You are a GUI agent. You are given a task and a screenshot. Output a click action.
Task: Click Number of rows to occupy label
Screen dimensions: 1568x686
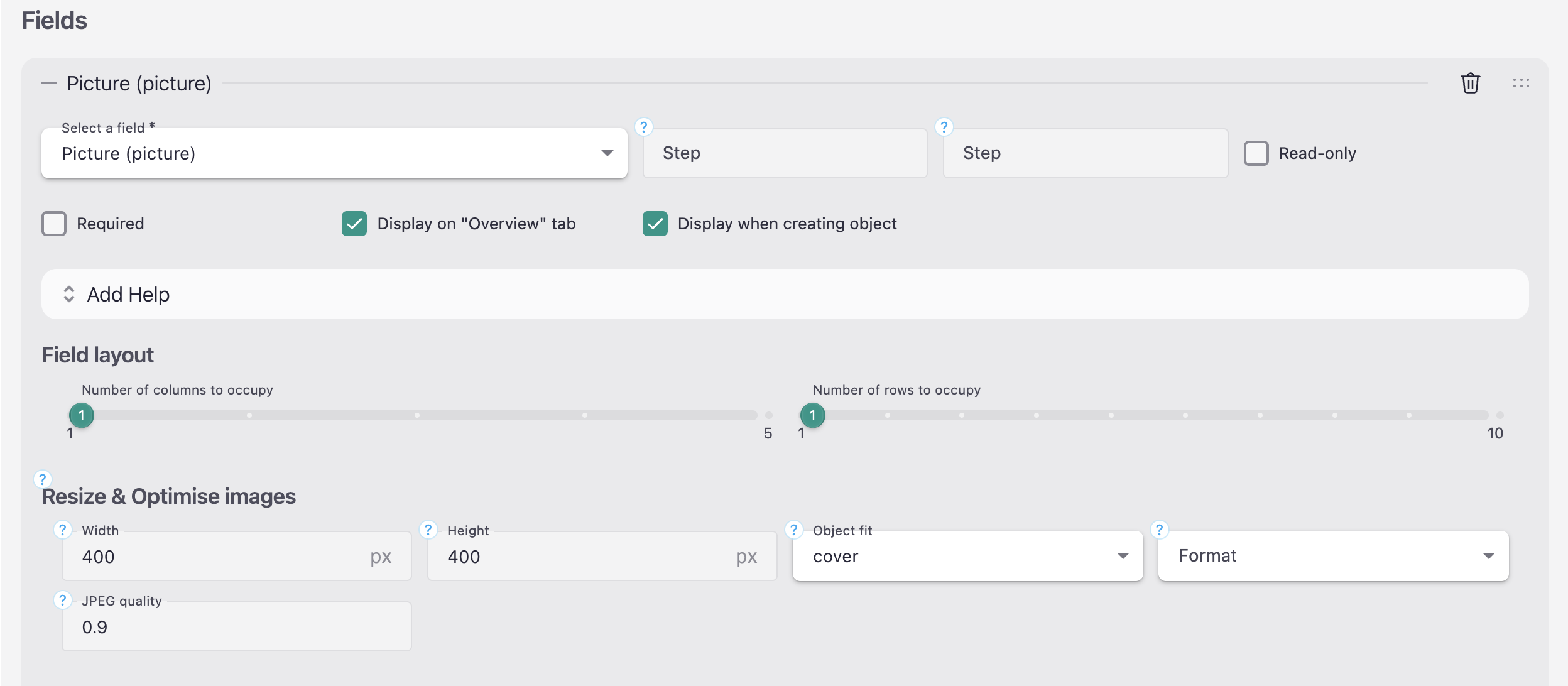pos(896,390)
